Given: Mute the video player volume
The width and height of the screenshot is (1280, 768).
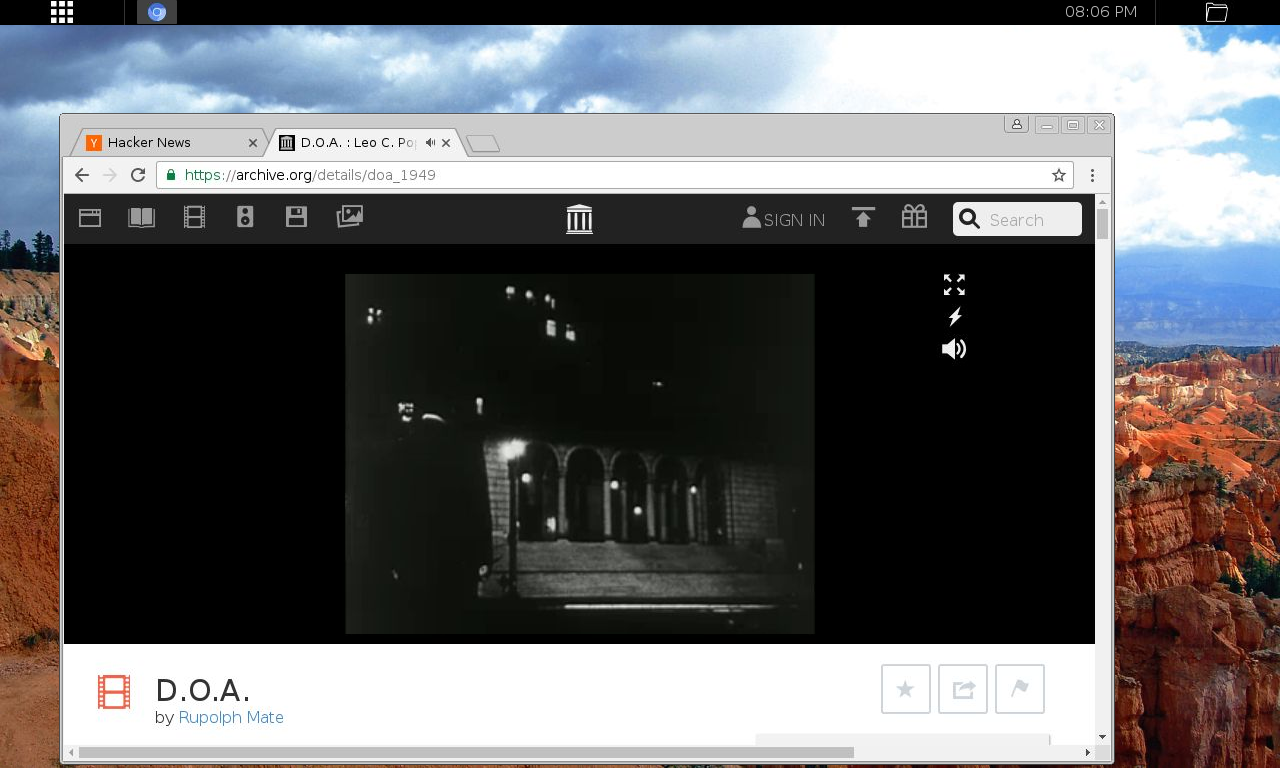Looking at the screenshot, I should [953, 349].
